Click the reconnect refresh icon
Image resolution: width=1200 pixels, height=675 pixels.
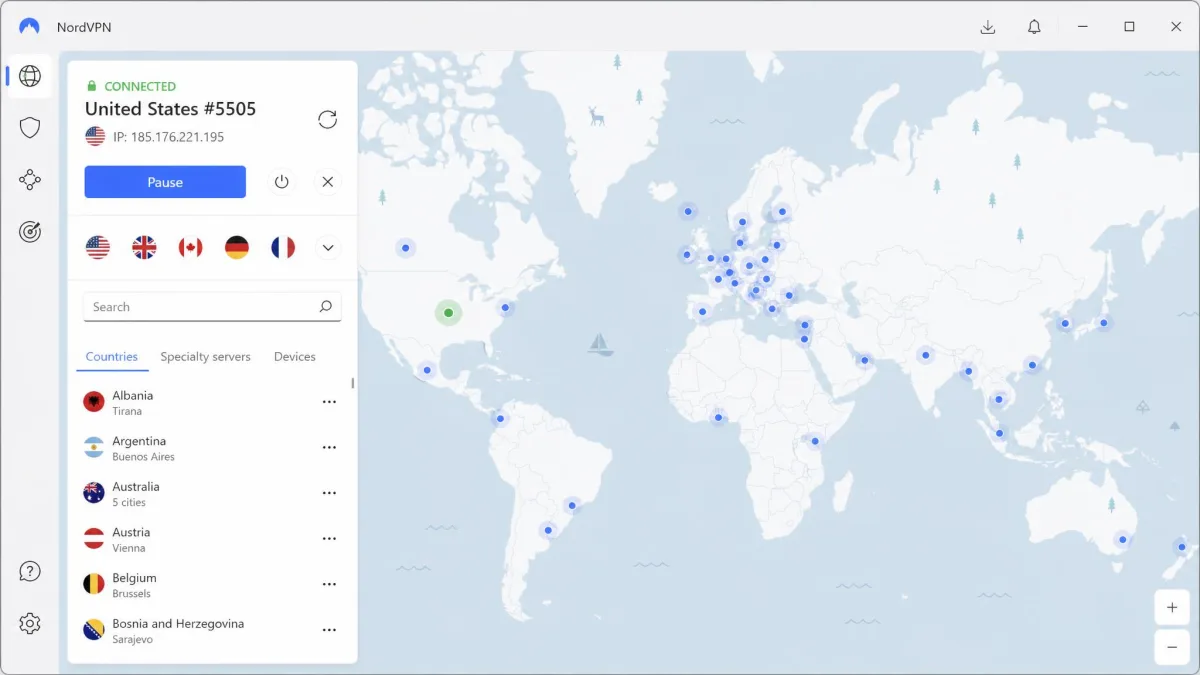coord(327,120)
